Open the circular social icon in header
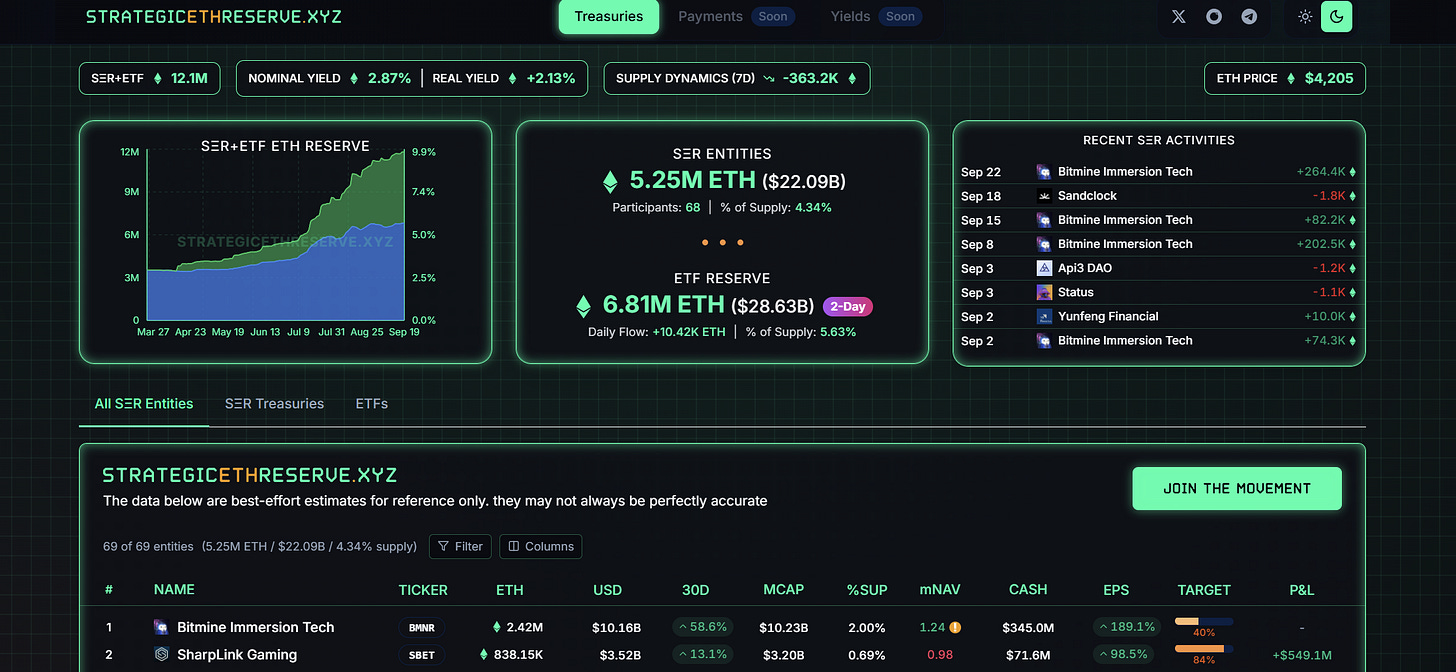Screen dimensions: 1456x672 [1214, 16]
